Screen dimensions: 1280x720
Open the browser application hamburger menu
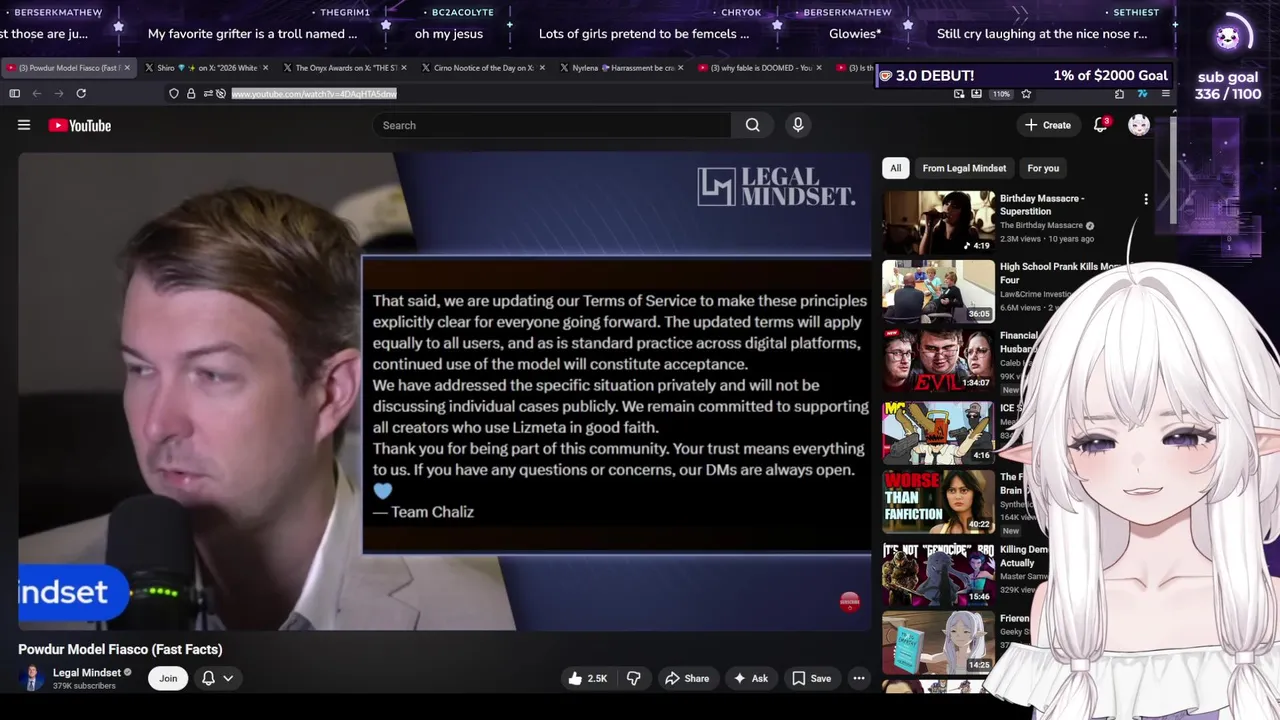(x=1165, y=94)
